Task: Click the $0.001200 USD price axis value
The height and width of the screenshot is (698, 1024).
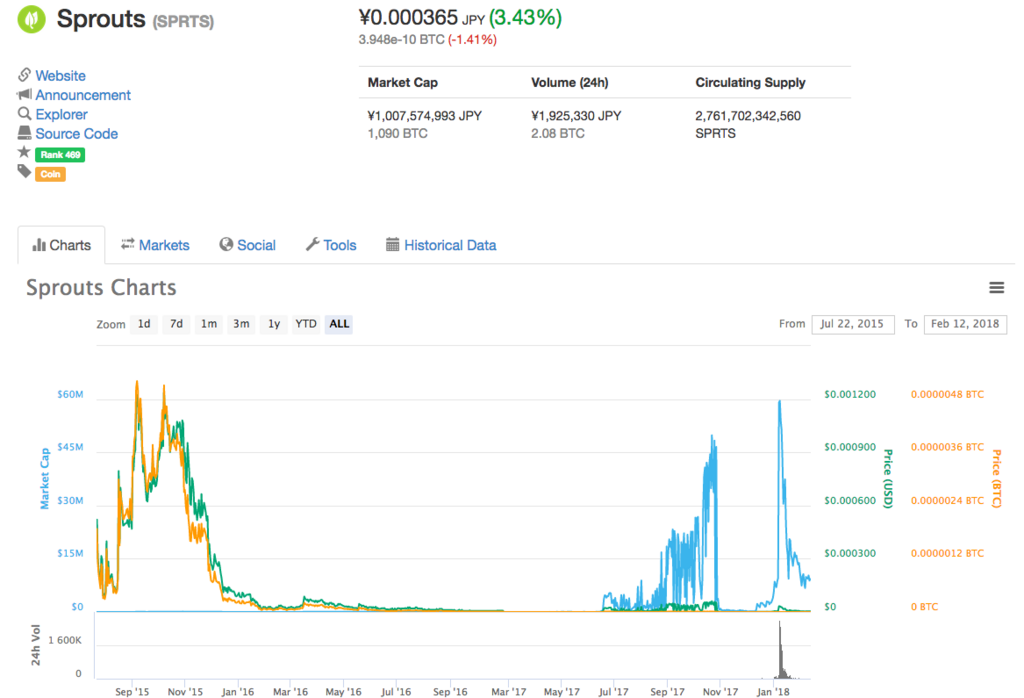Action: coord(850,394)
